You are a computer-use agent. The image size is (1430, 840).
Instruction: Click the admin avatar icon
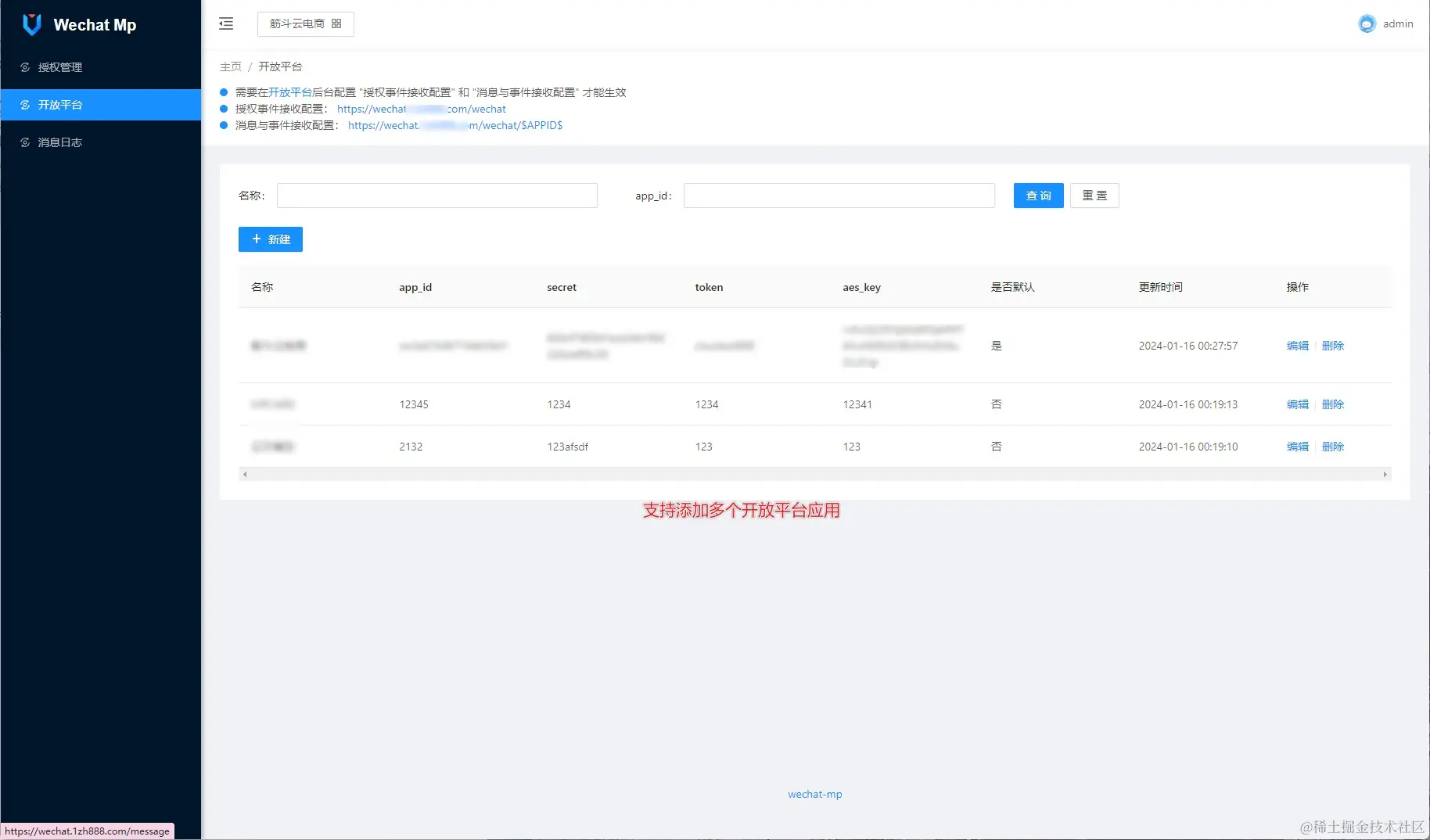(1367, 23)
